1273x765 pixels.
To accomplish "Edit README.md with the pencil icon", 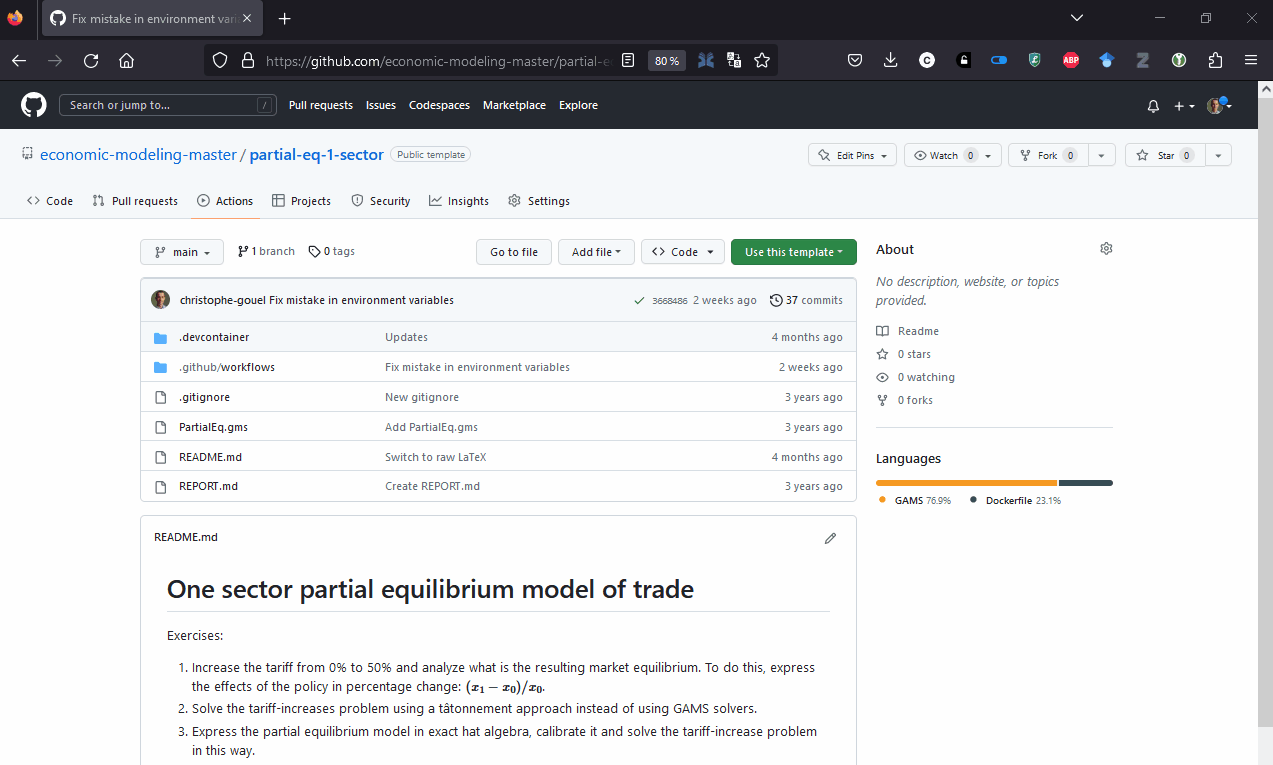I will (830, 538).
